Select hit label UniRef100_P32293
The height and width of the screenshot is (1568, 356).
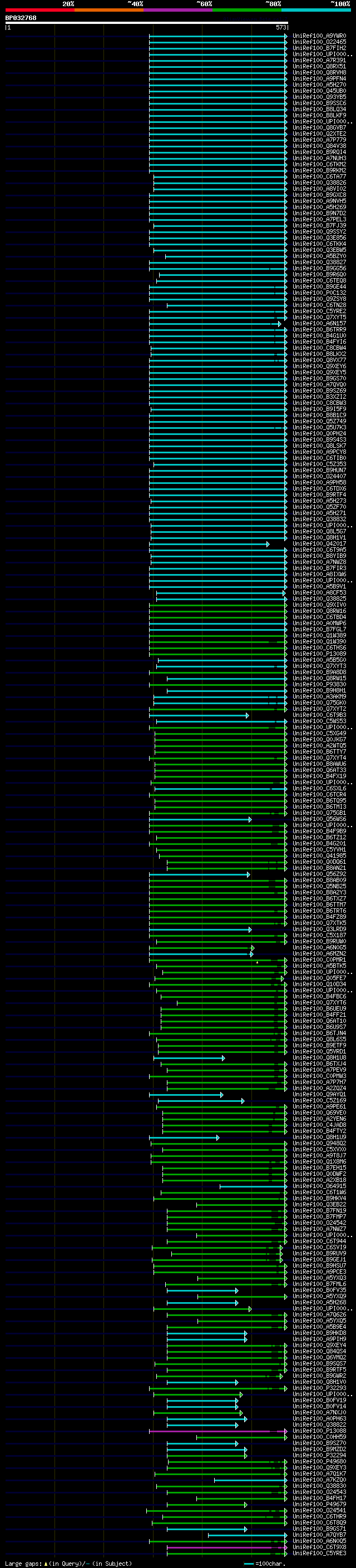[319, 1388]
